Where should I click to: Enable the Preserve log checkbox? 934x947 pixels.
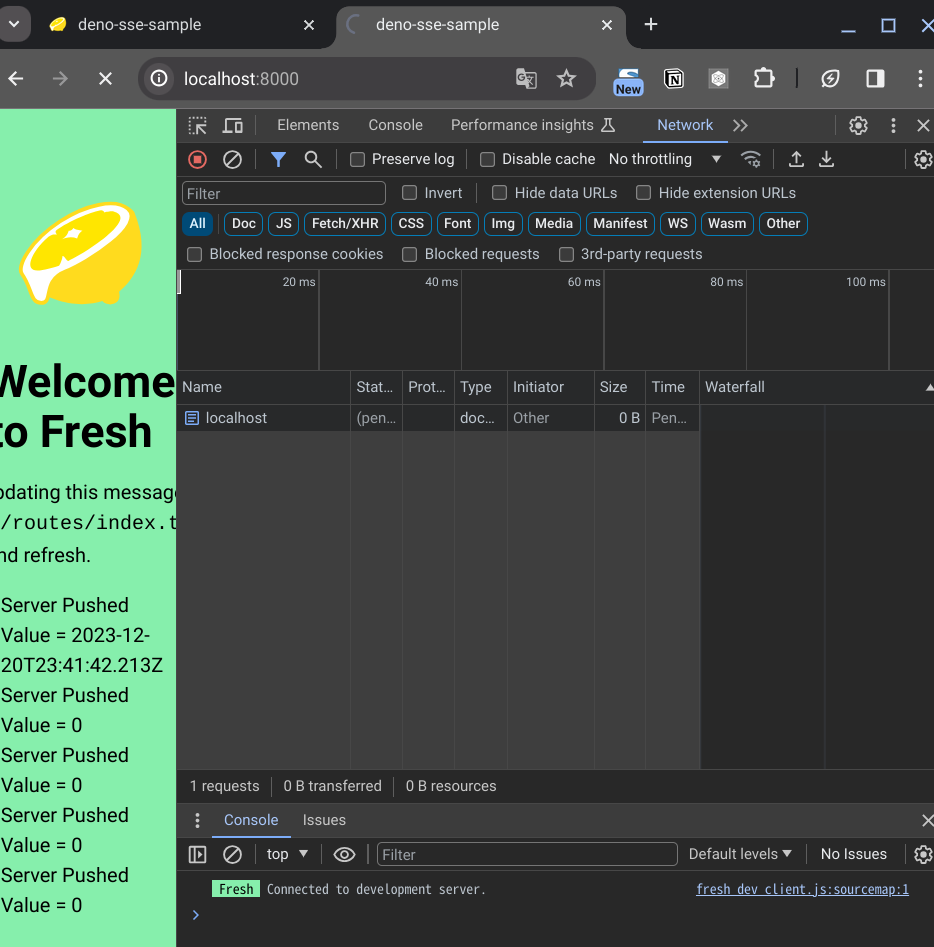[x=357, y=160]
